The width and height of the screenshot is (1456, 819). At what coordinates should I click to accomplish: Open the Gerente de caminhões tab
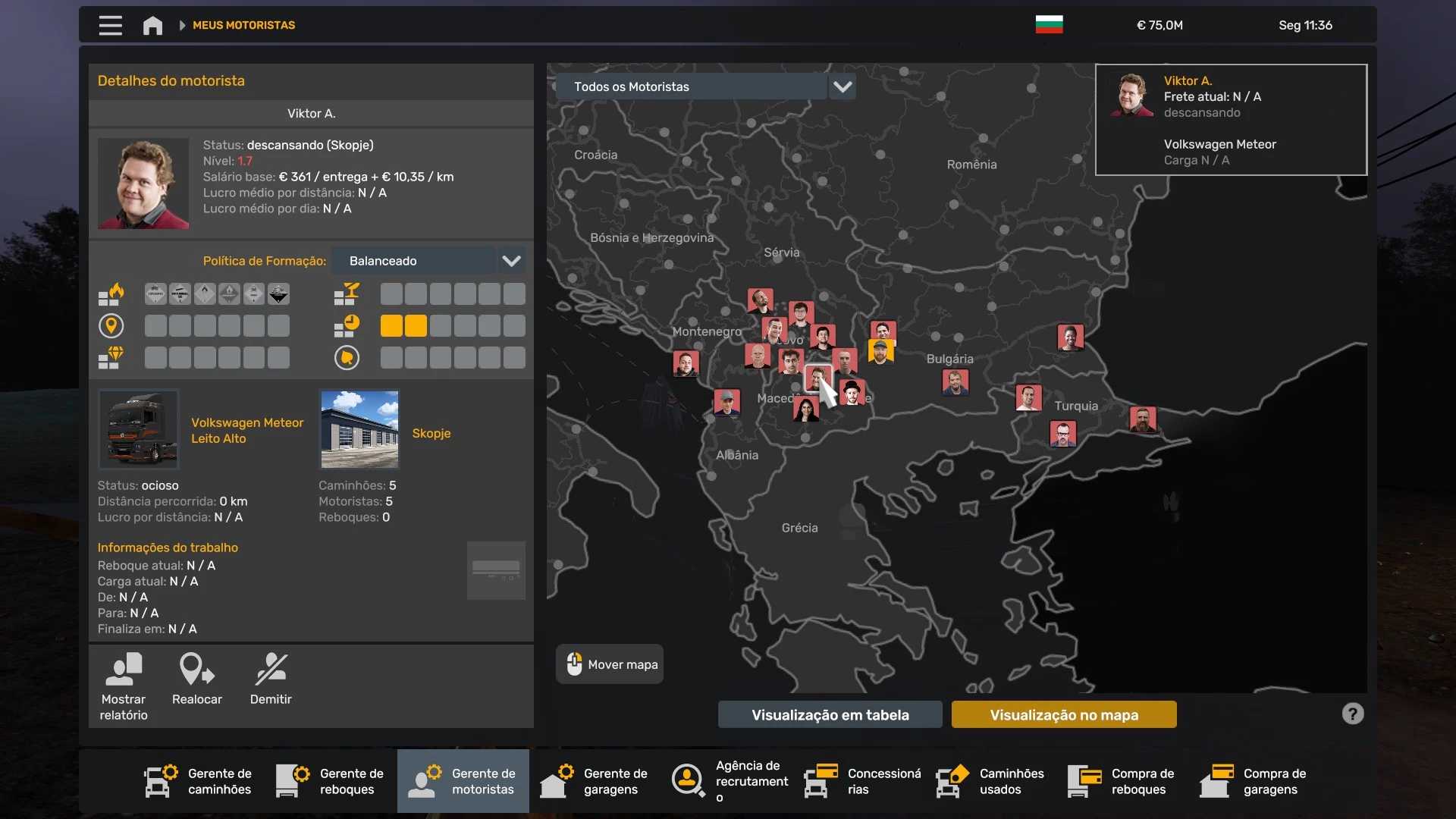[x=199, y=781]
